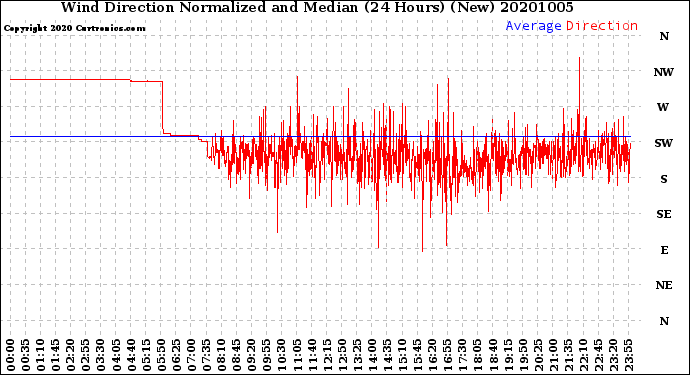
Task: Click the 14:35 time label
Action: pos(387,355)
